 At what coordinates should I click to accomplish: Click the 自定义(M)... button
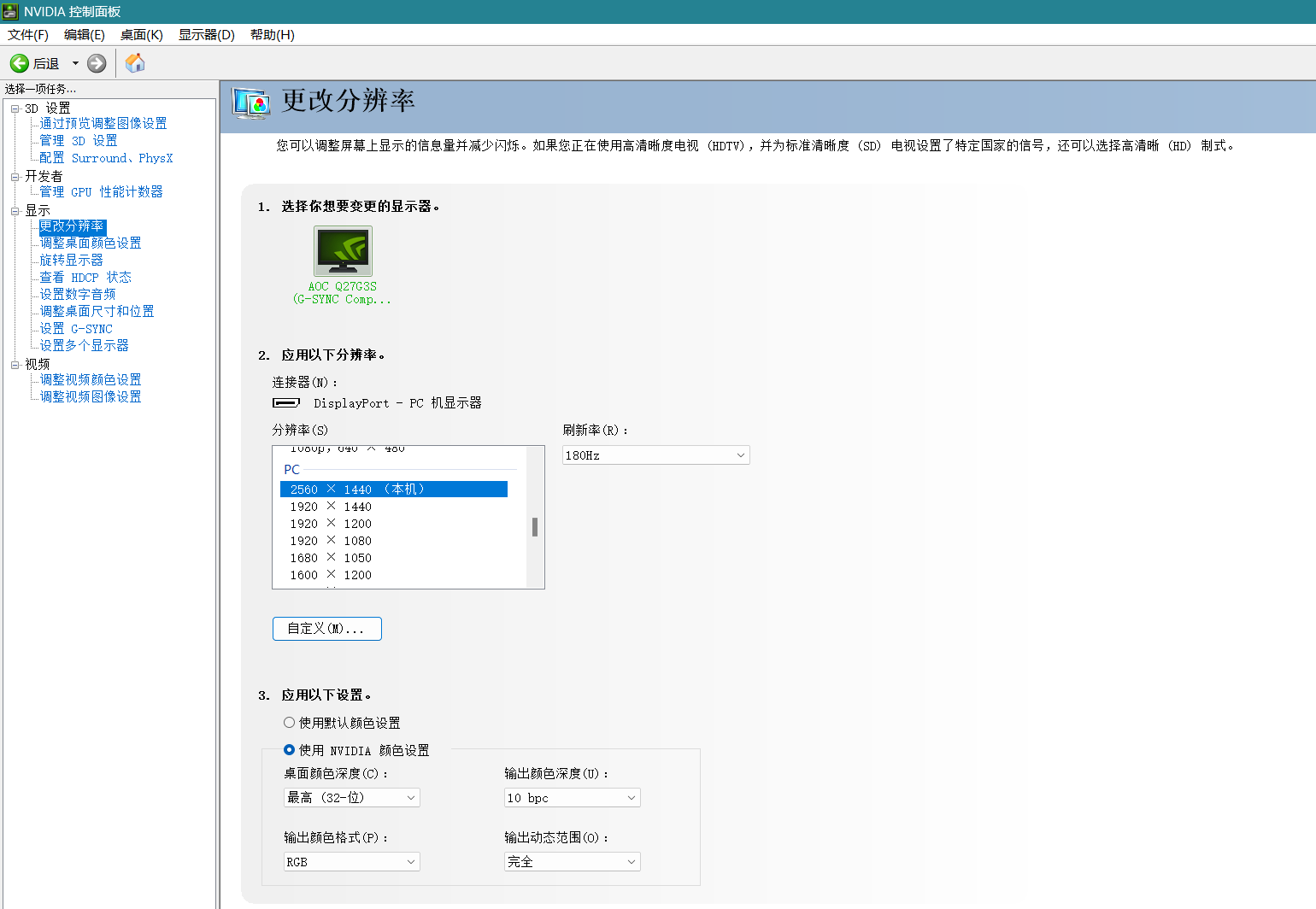point(327,629)
